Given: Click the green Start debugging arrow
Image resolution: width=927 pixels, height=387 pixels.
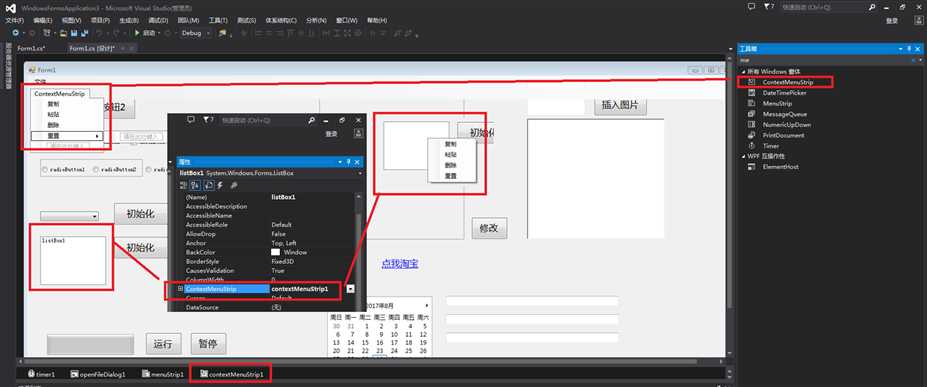Looking at the screenshot, I should tap(137, 33).
